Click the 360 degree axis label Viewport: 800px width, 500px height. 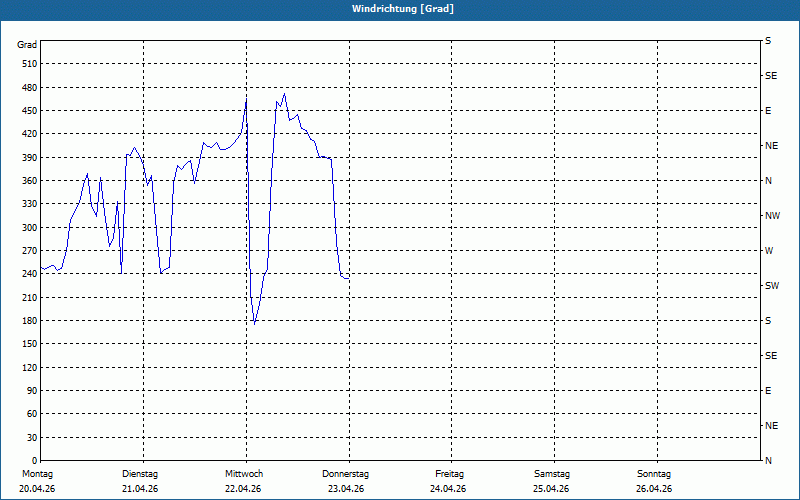30,181
